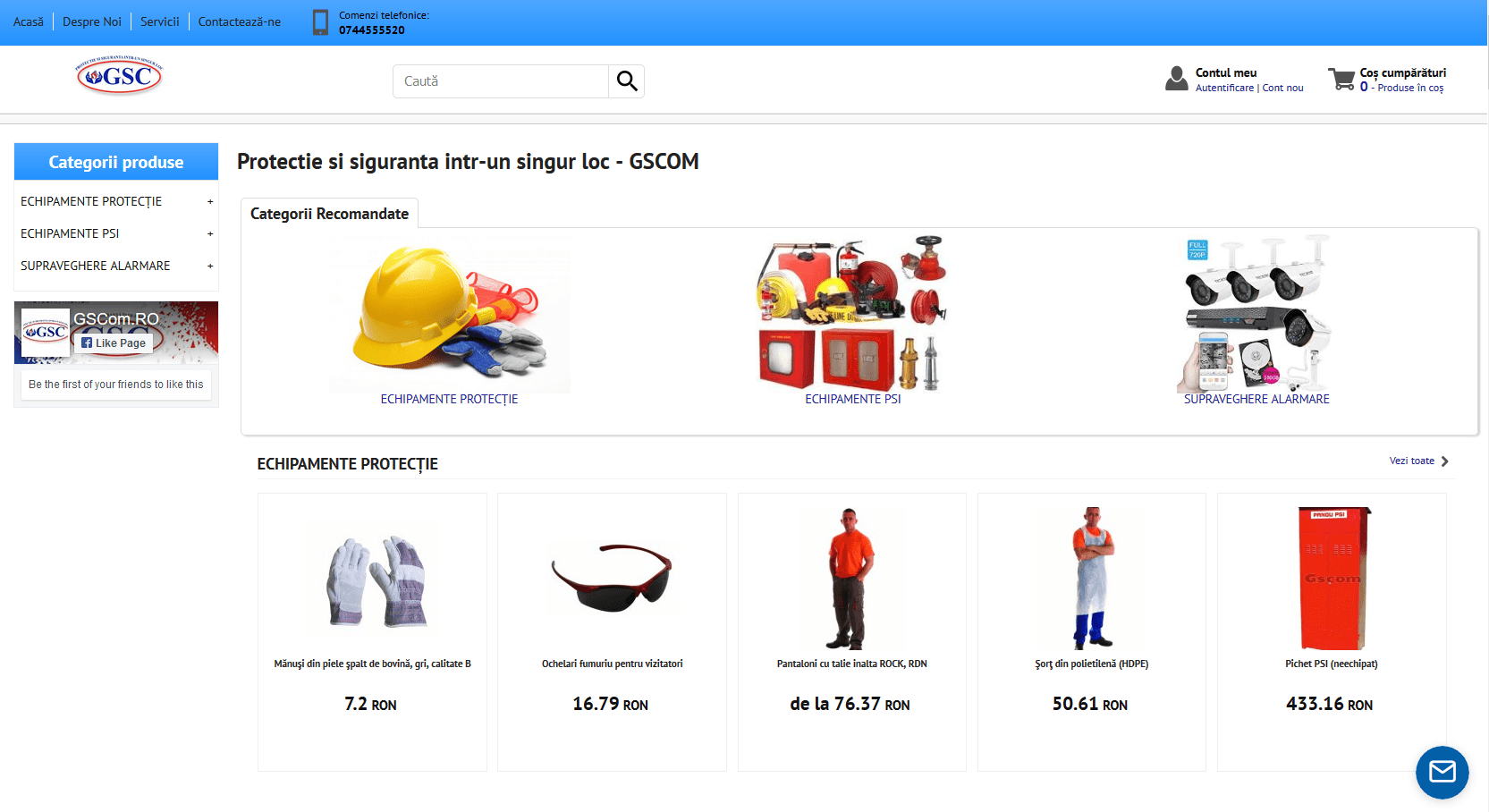Click the Autentificare login link
The height and width of the screenshot is (812, 1489).
tap(1223, 89)
